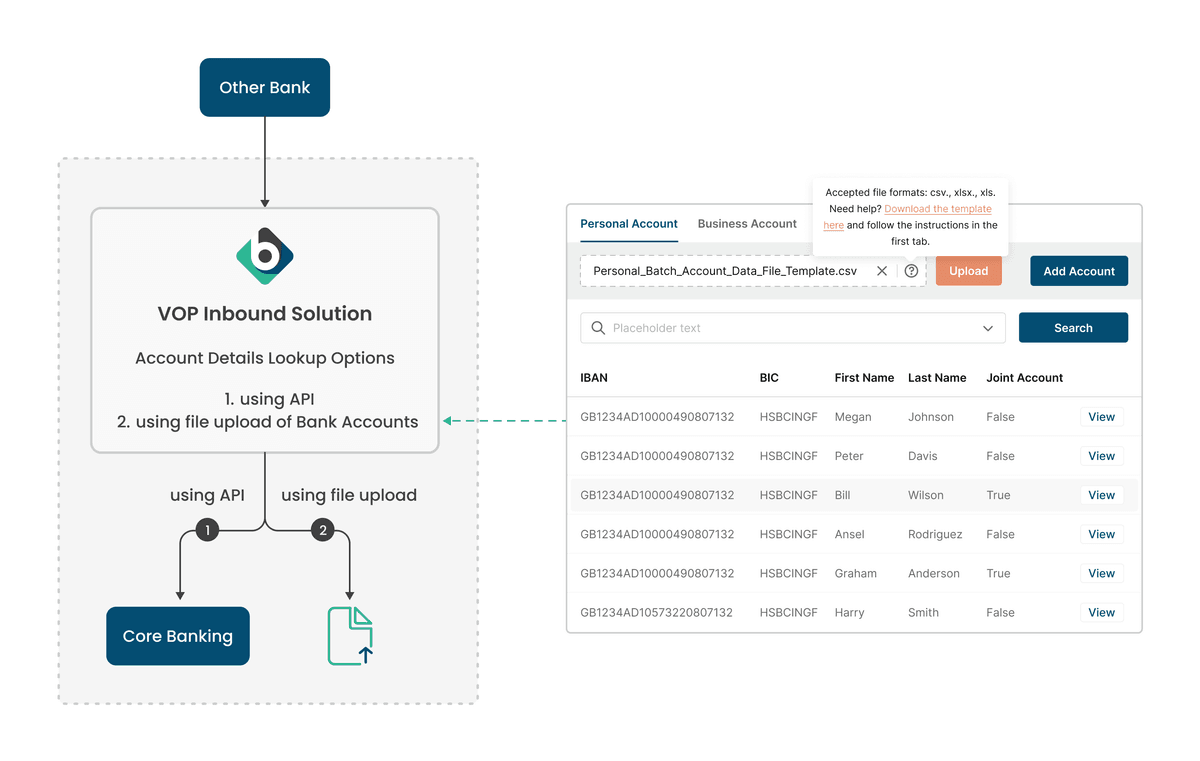Switch to the Personal Account tab

click(x=629, y=224)
